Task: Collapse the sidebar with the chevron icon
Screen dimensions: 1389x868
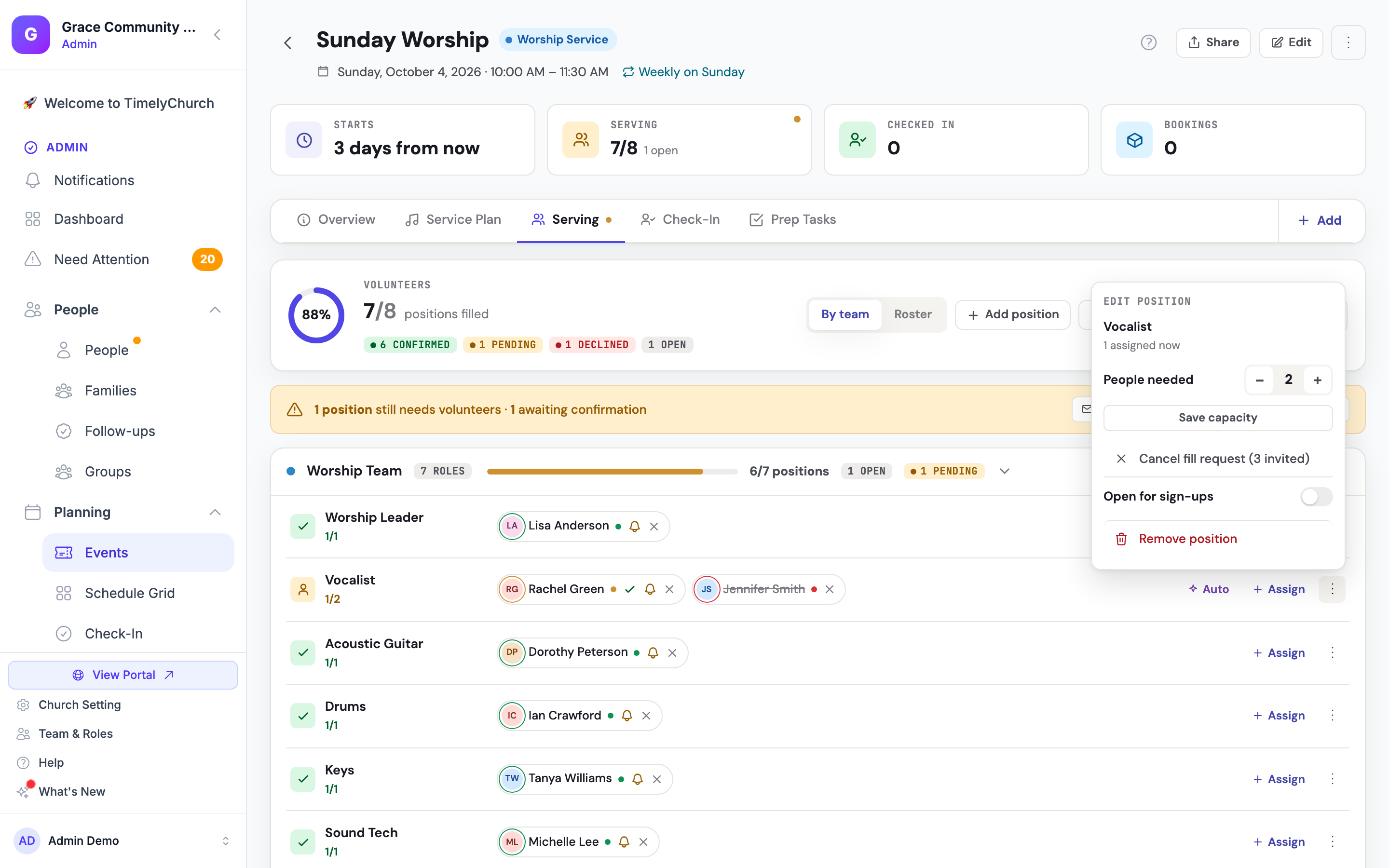Action: [x=218, y=35]
